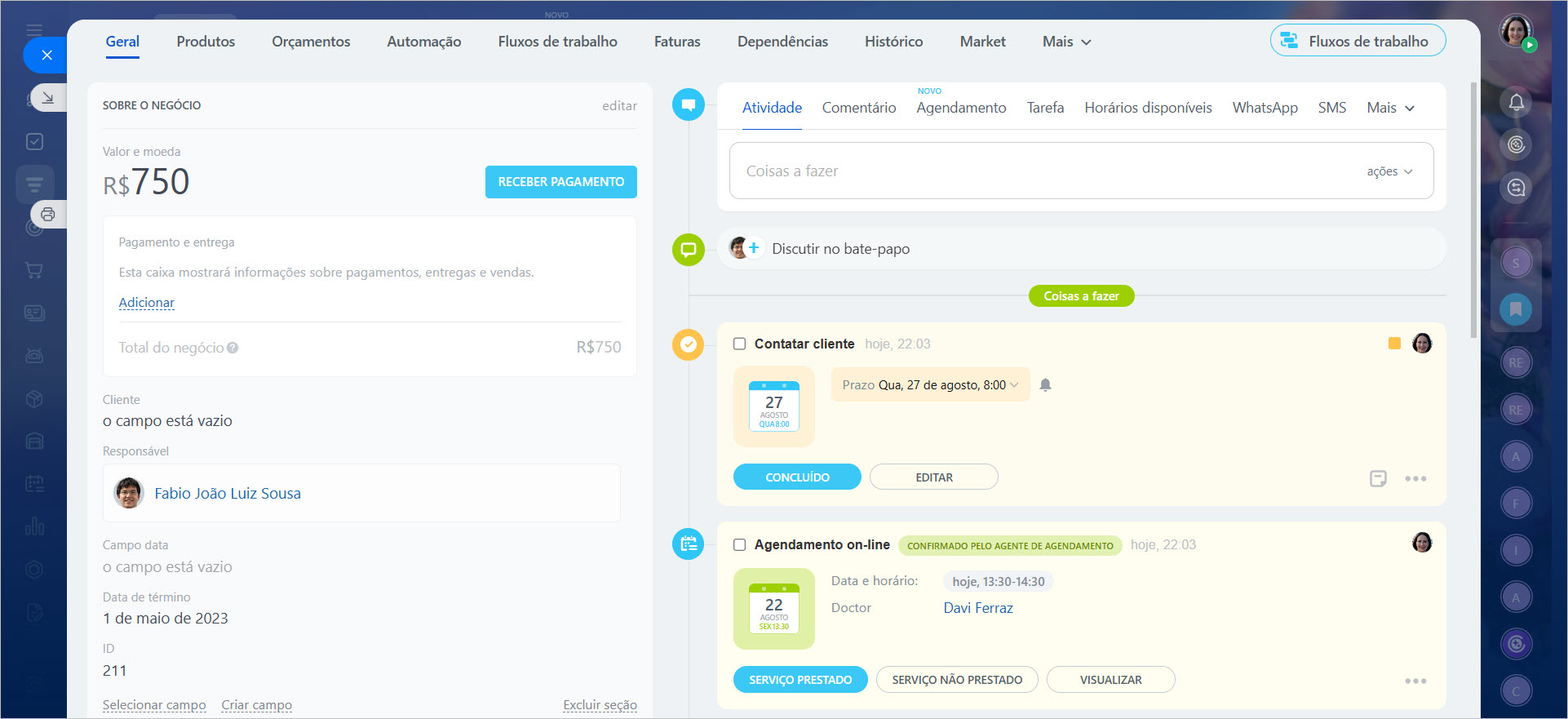
Task: Click the Excluir seção link
Action: point(600,705)
